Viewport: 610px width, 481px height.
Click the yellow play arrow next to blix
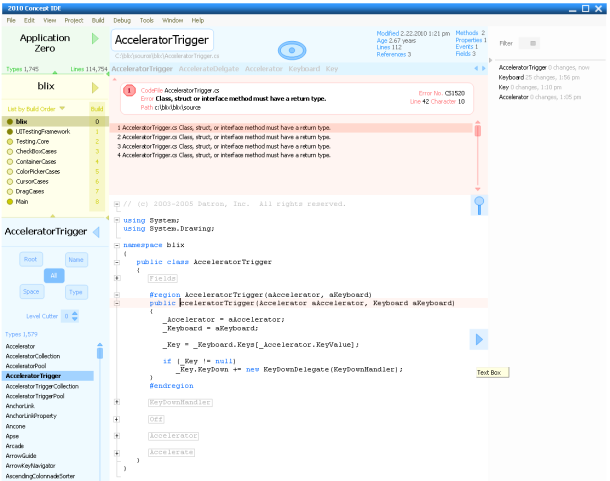pos(95,88)
